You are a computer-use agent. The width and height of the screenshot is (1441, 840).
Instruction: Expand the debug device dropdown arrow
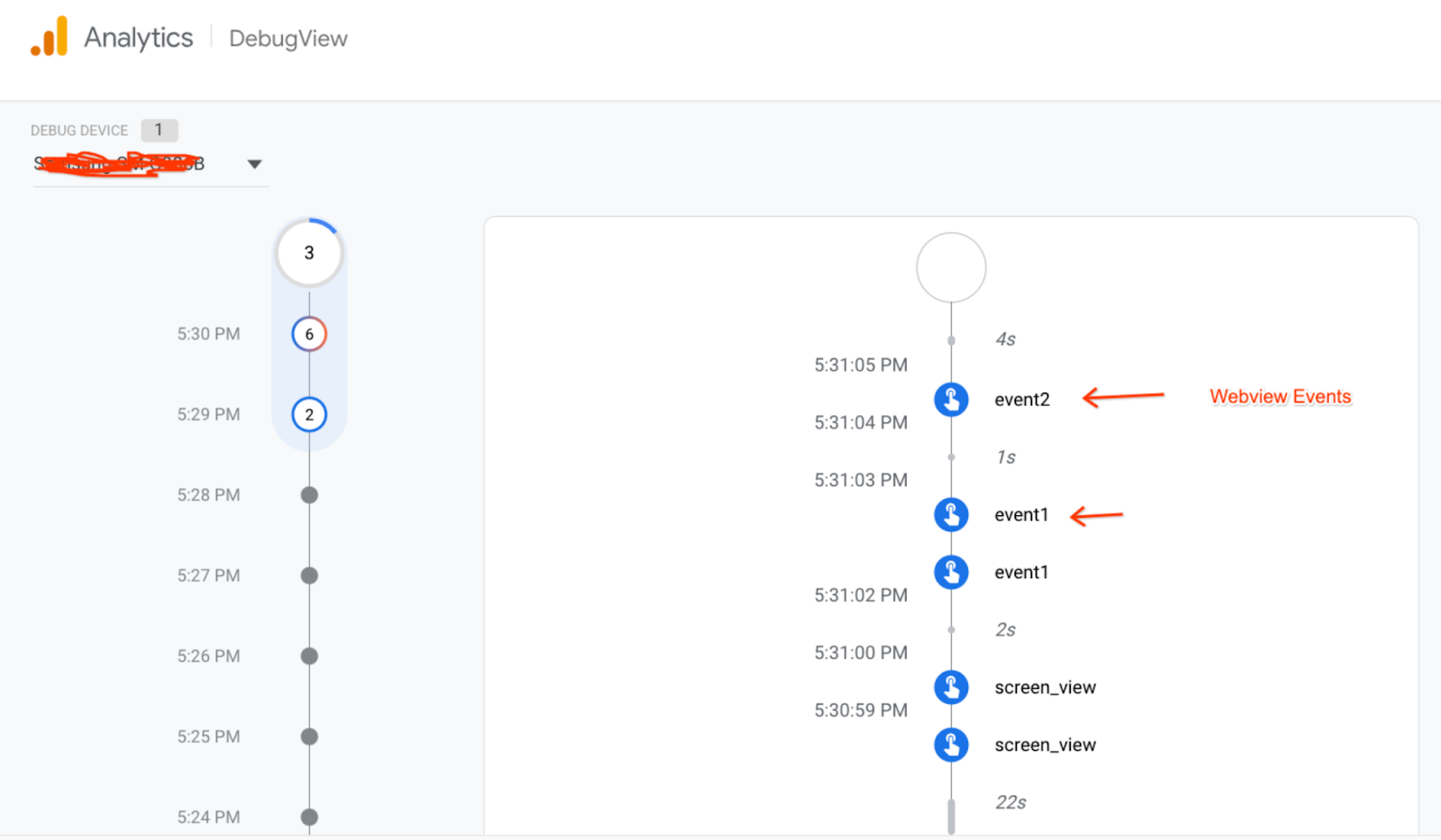255,164
